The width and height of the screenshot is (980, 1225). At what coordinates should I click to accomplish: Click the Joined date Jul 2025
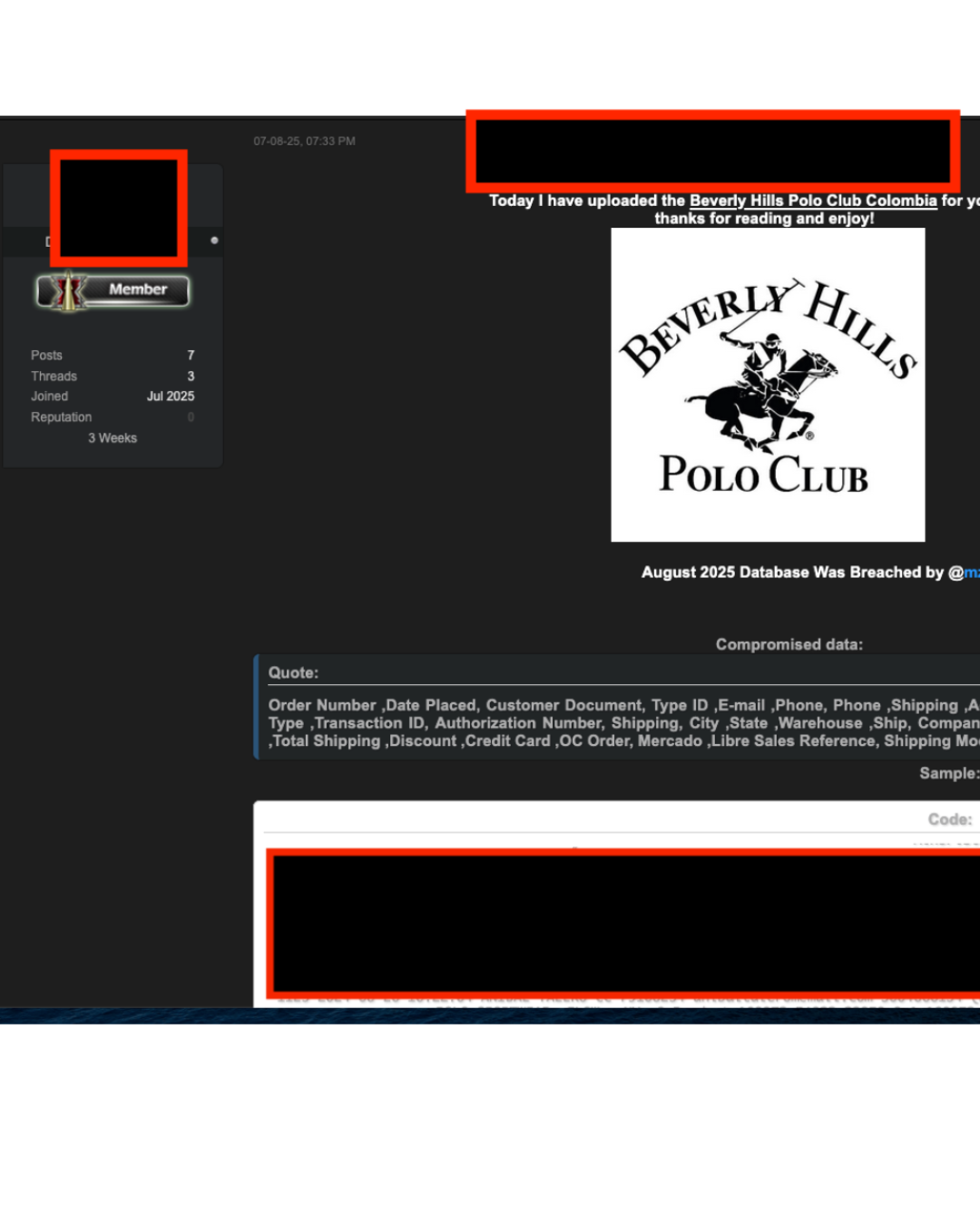pos(171,397)
